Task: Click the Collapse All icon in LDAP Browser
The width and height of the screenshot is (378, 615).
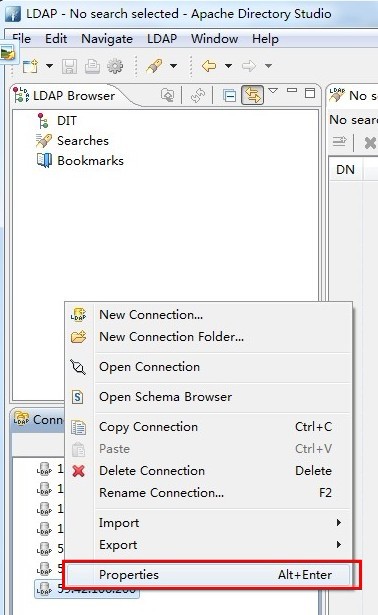Action: point(229,95)
